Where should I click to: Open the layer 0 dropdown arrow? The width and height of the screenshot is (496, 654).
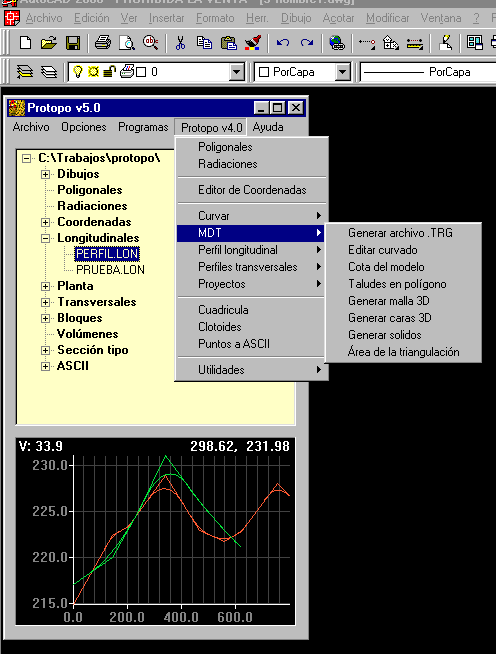tap(237, 72)
